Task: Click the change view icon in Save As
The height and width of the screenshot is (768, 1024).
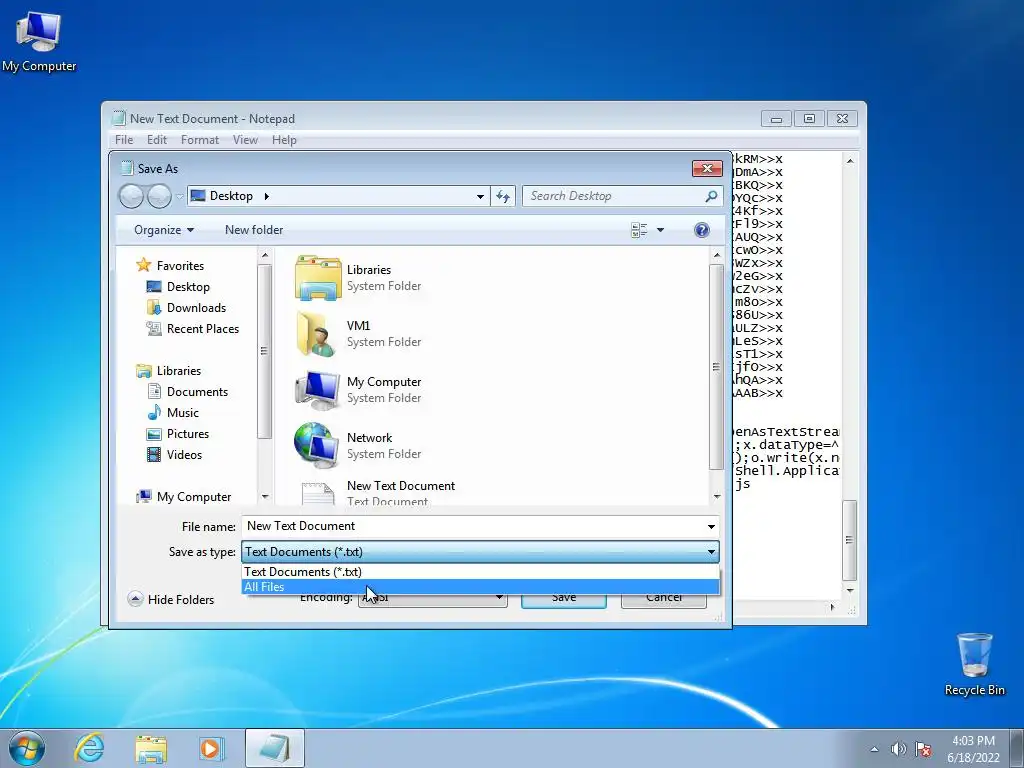Action: point(639,230)
